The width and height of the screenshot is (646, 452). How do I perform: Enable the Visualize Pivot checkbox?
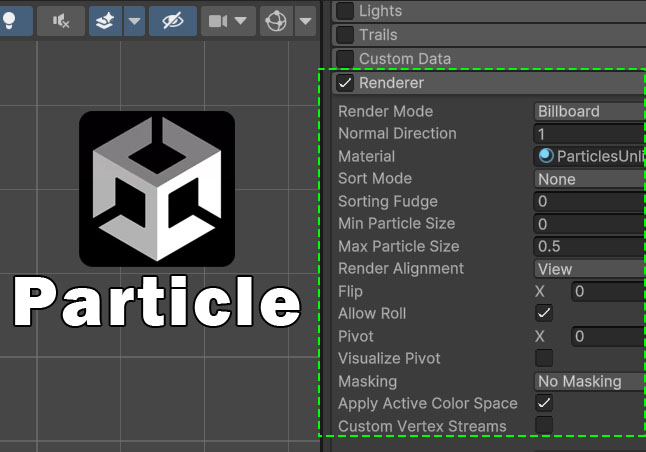544,358
